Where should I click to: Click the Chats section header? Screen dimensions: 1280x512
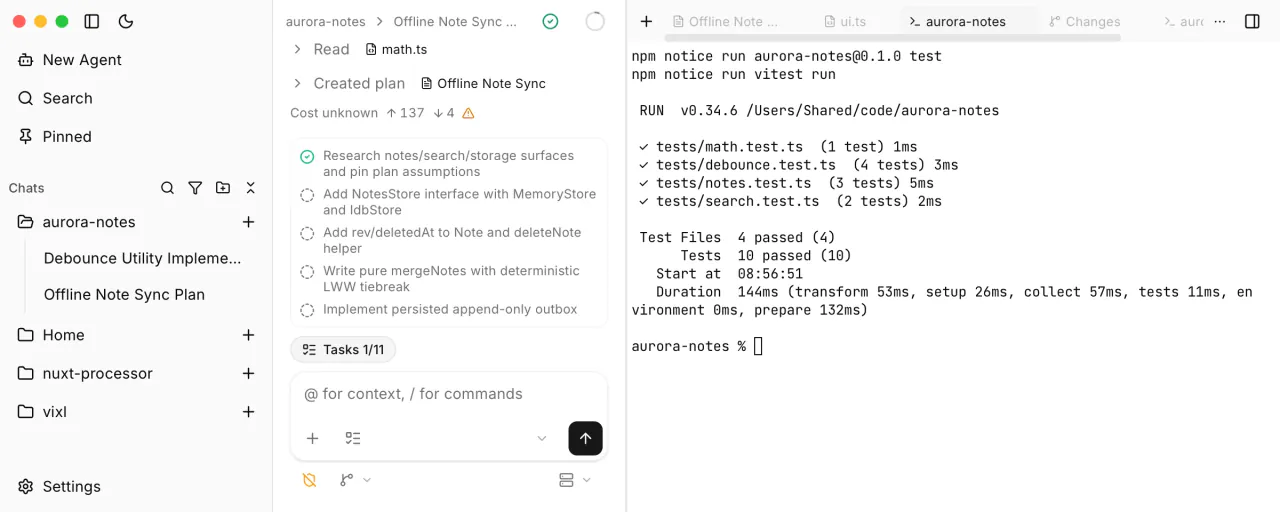click(x=27, y=188)
